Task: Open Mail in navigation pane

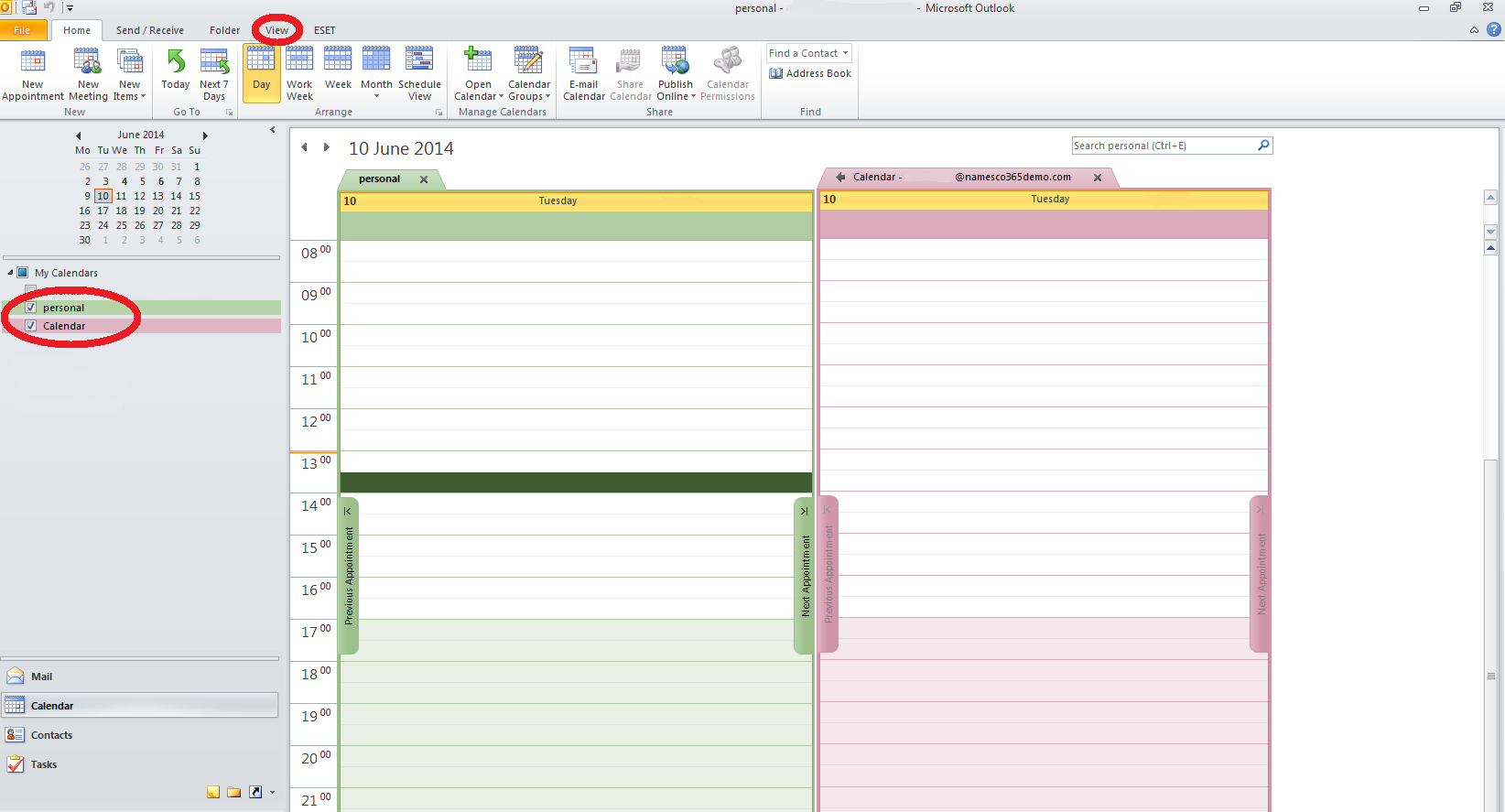Action: point(140,677)
